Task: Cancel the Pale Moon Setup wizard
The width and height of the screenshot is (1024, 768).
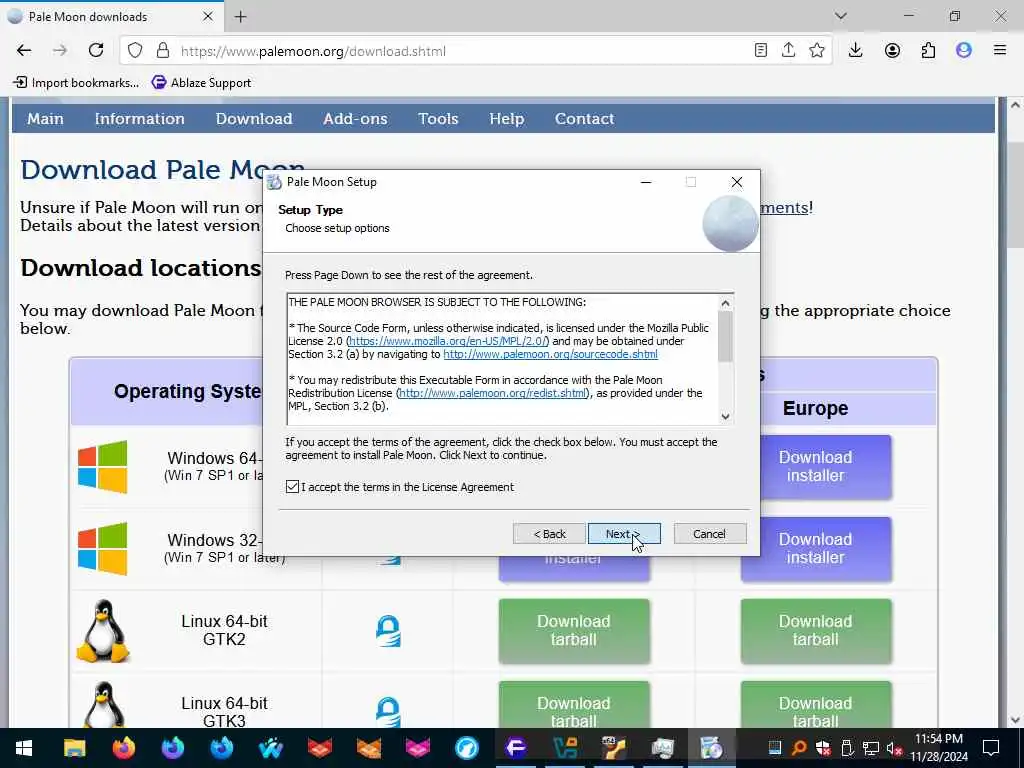Action: tap(710, 534)
